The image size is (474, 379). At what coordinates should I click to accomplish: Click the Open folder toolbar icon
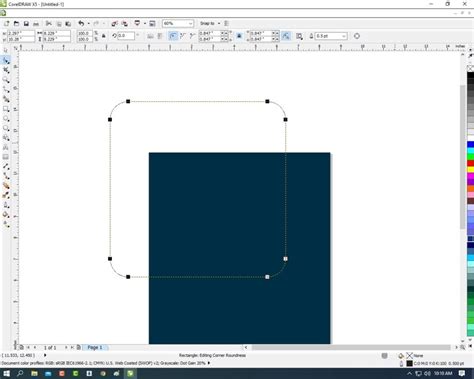16,24
